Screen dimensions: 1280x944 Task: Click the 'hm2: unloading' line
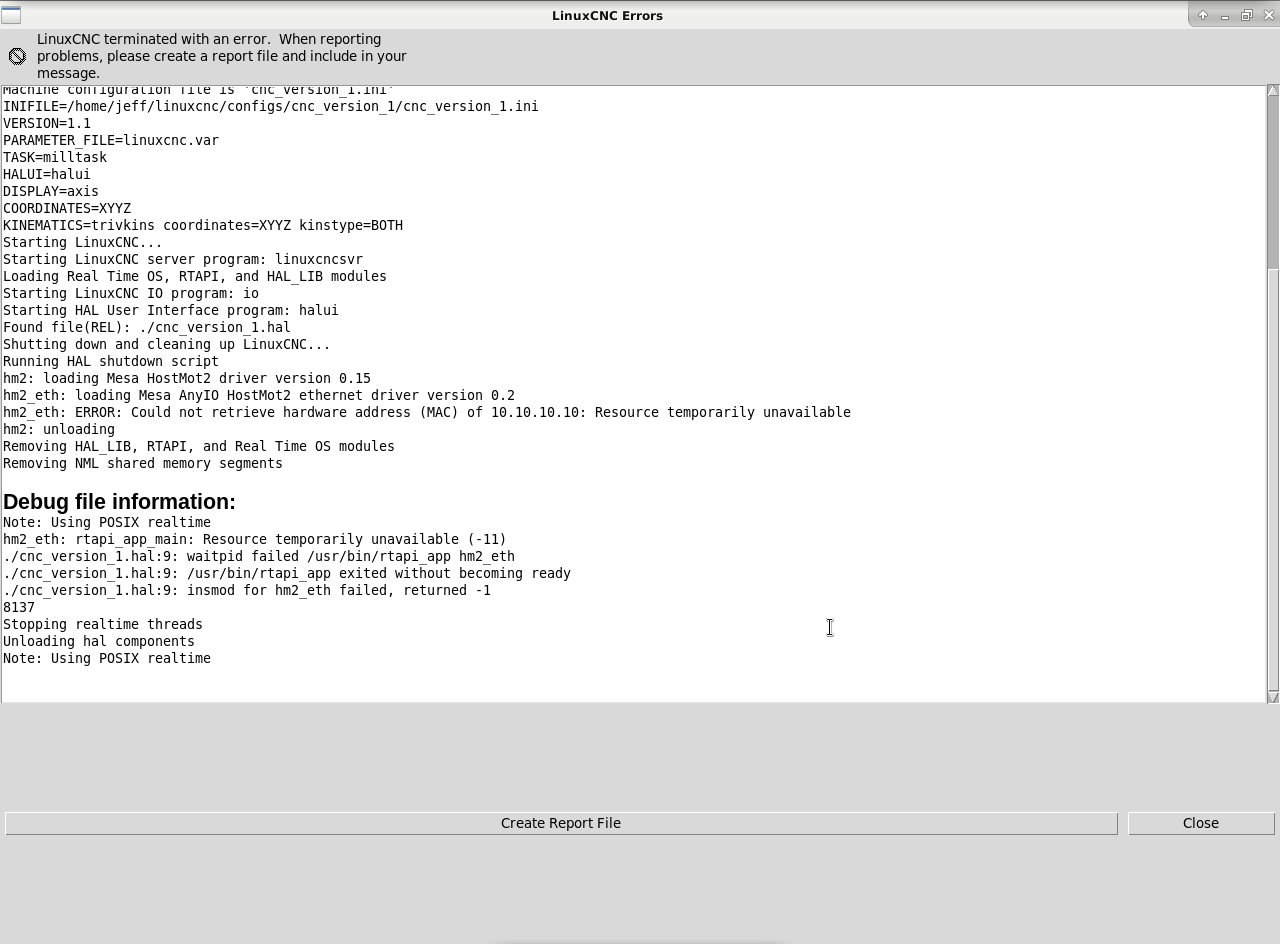59,429
